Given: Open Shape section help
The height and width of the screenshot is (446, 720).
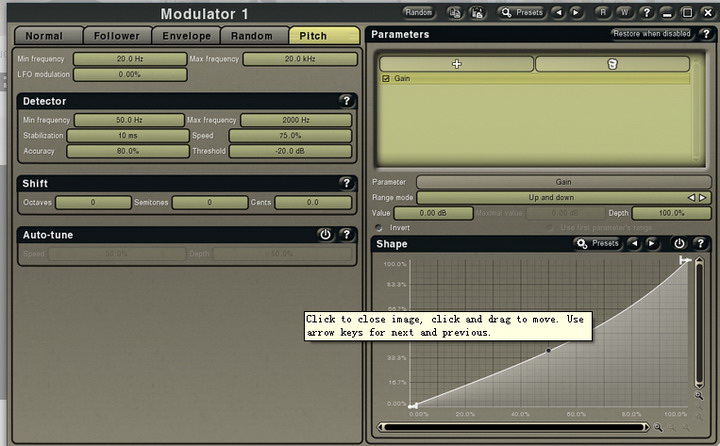Looking at the screenshot, I should [x=700, y=243].
